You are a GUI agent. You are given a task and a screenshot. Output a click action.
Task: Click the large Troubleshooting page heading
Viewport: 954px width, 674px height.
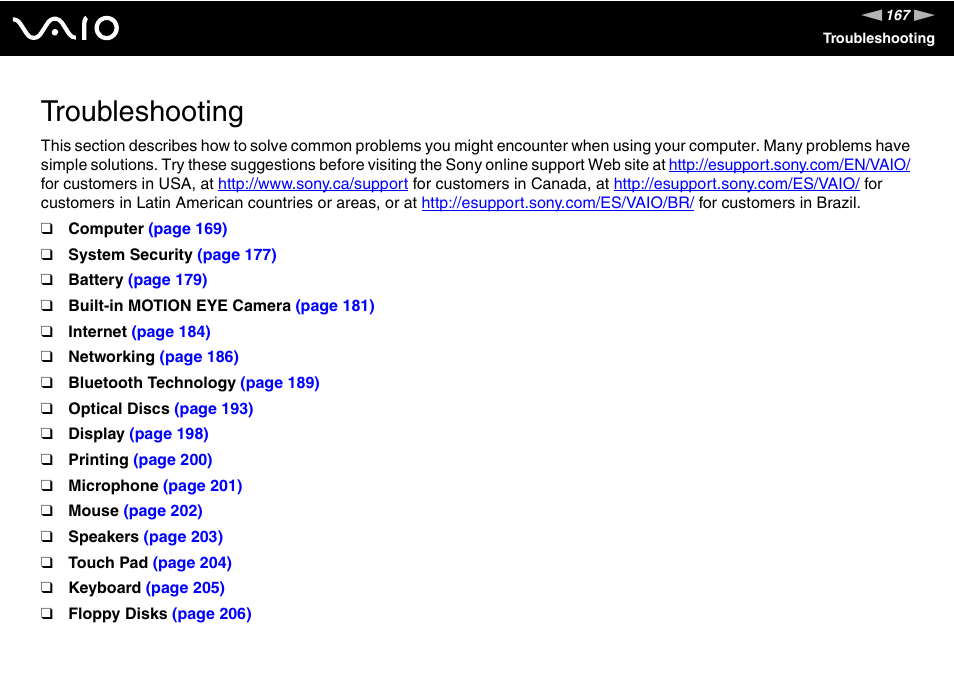click(142, 112)
